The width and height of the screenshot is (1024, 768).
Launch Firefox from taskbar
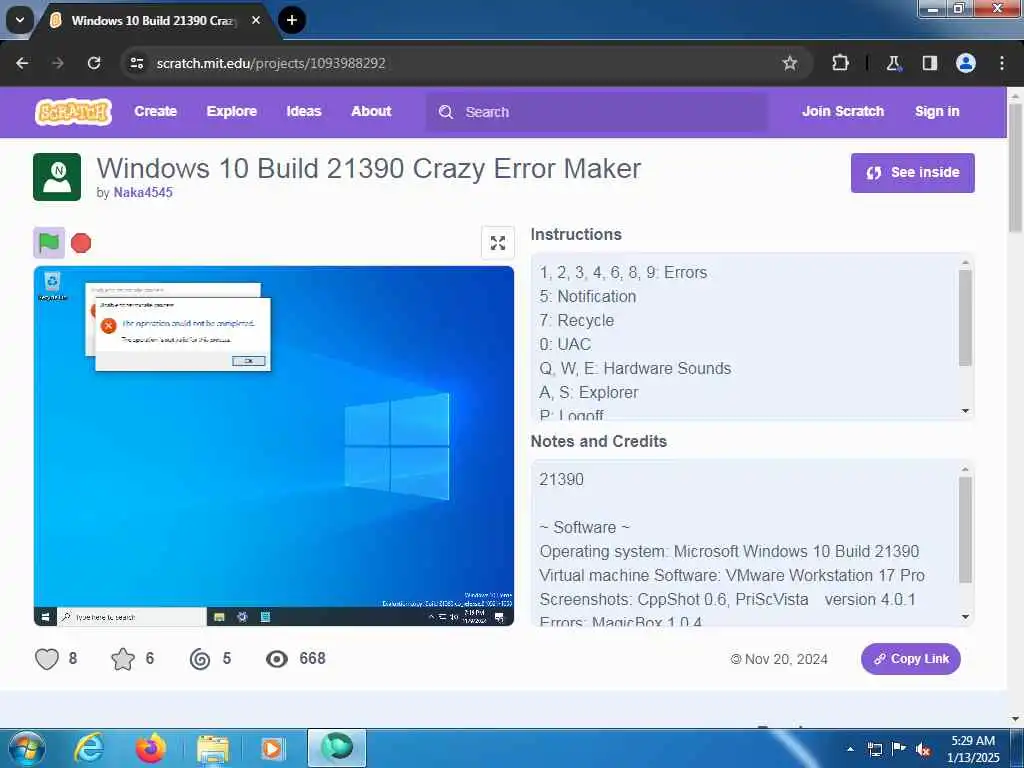tap(150, 748)
